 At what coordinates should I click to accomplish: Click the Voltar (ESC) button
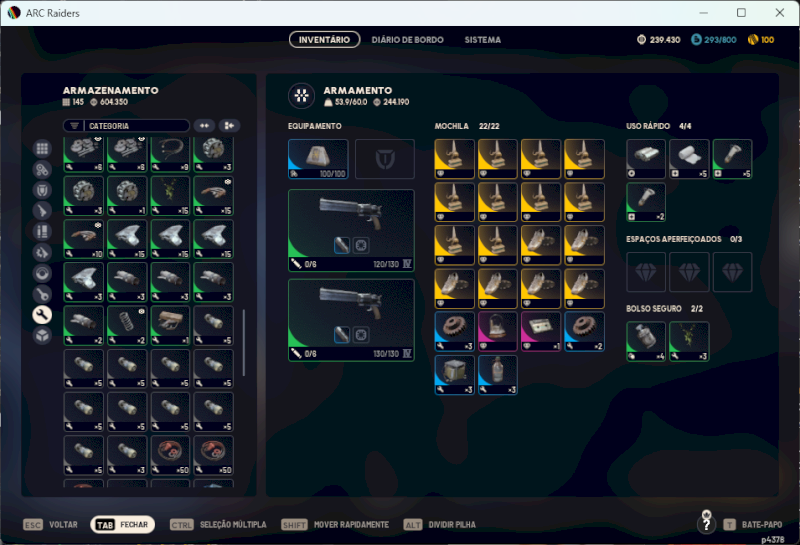tap(51, 525)
